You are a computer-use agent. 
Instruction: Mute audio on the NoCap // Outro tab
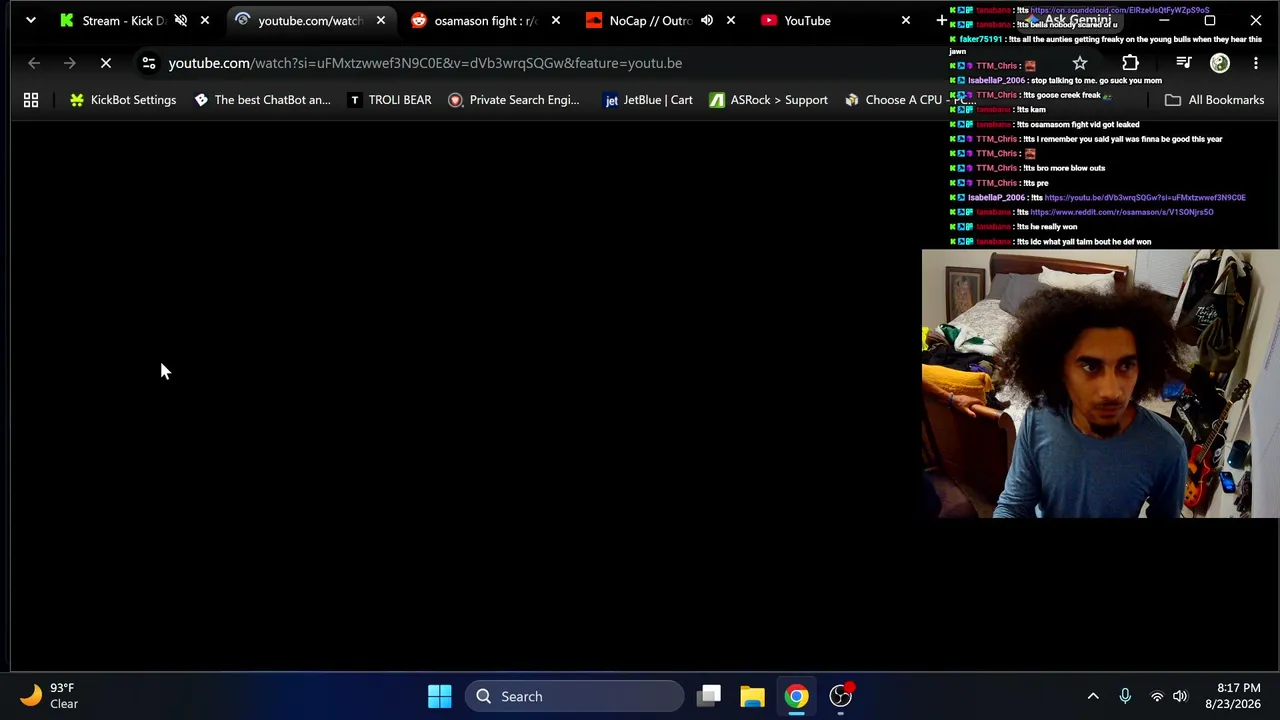[707, 20]
